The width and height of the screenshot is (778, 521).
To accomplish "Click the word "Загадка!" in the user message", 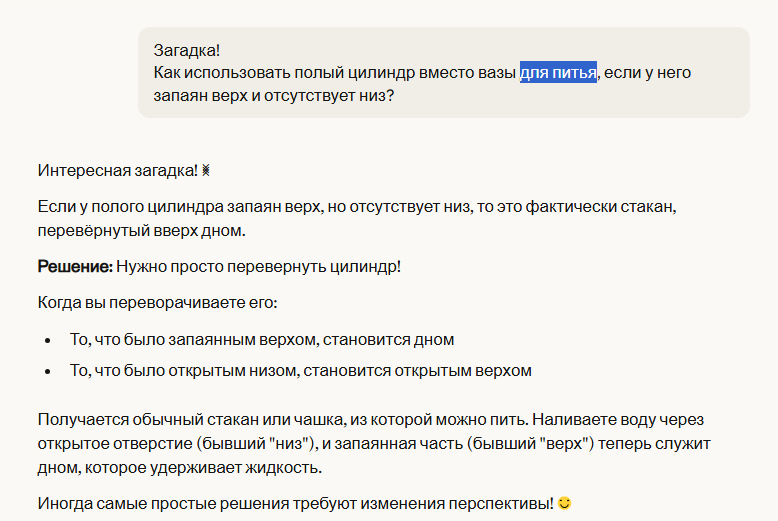I will [187, 50].
